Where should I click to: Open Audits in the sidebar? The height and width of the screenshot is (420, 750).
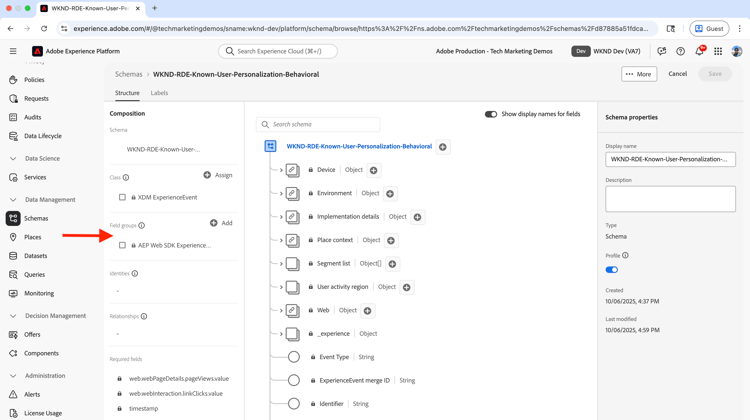click(33, 117)
